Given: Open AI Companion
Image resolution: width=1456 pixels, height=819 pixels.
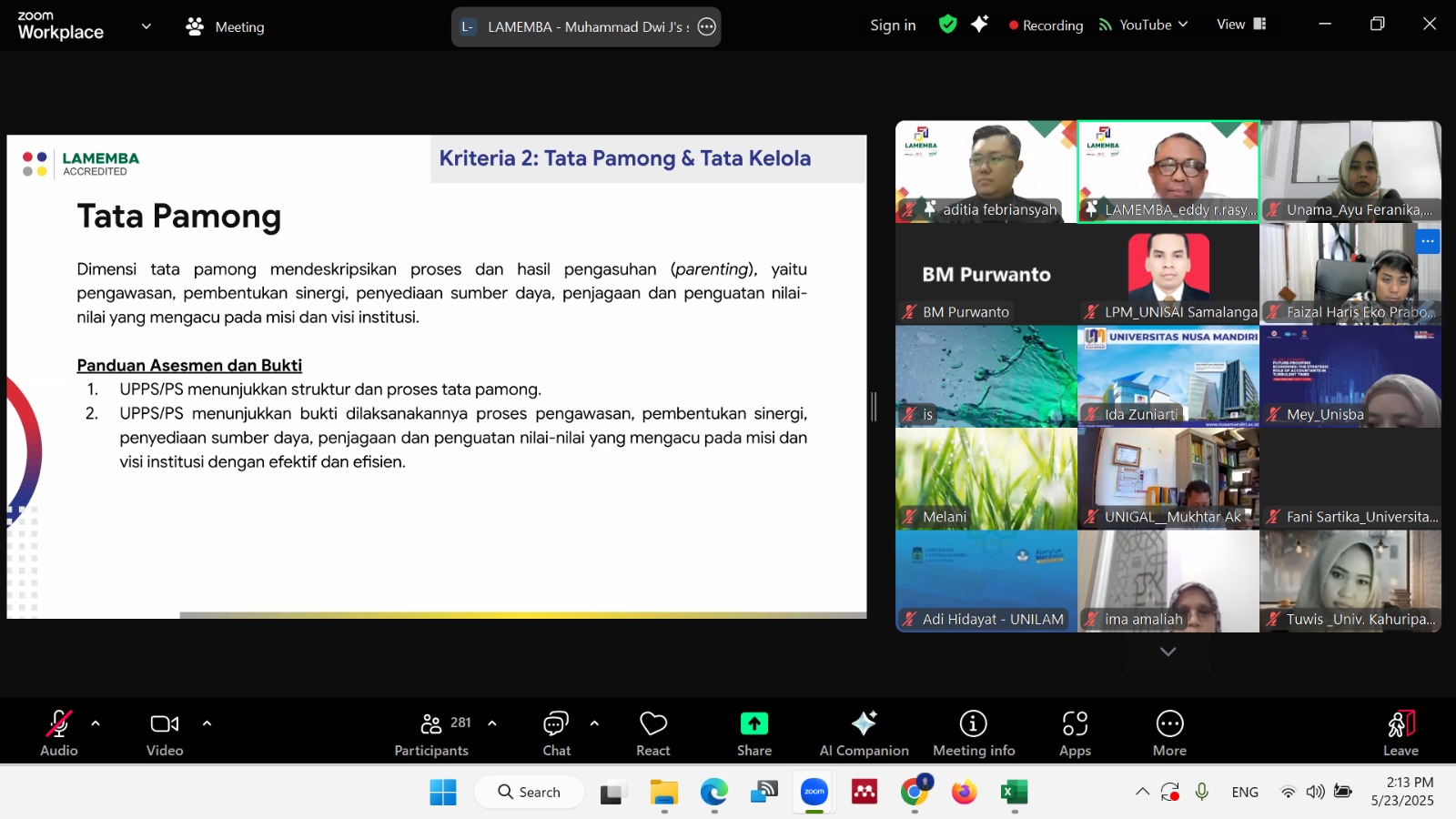Looking at the screenshot, I should coord(864,733).
